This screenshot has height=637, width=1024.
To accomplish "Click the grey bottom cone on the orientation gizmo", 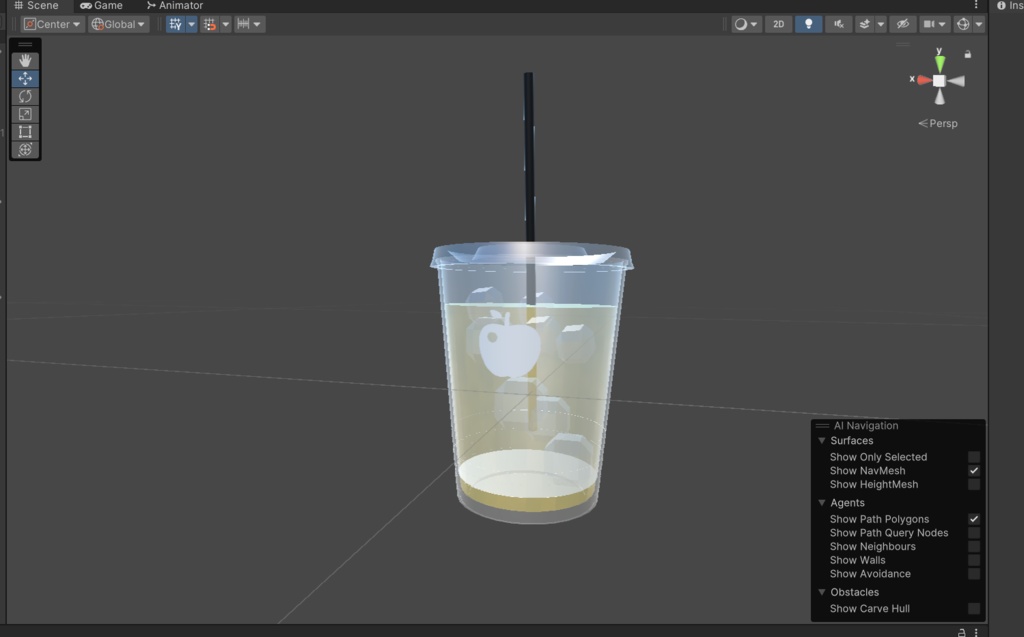I will point(939,97).
